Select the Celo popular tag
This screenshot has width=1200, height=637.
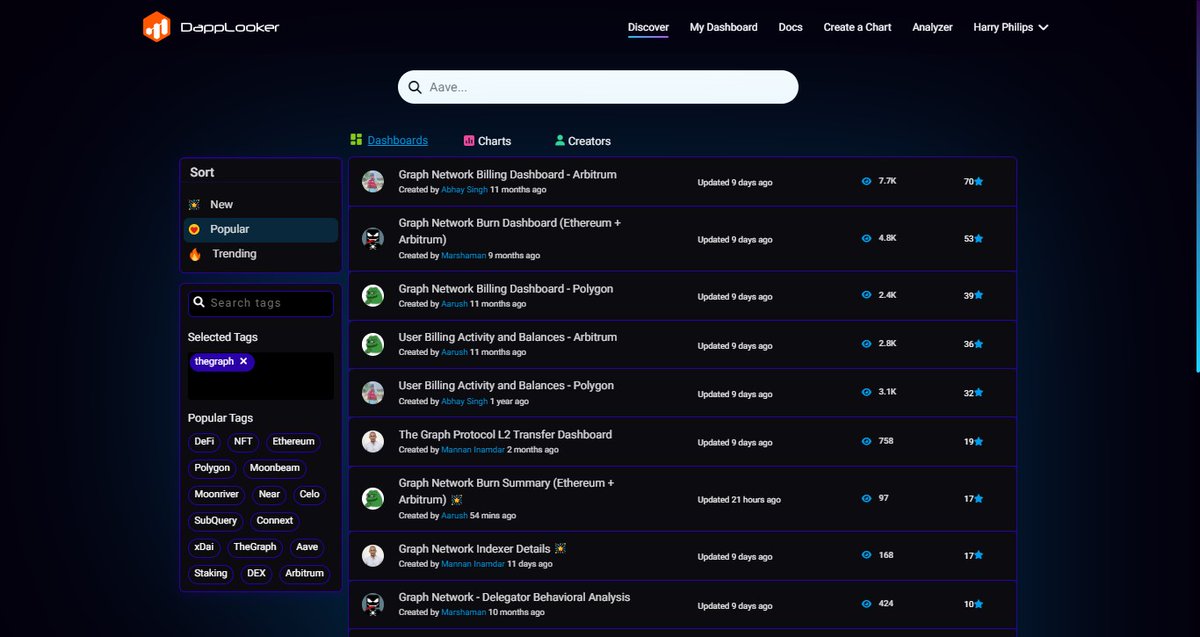pos(309,494)
